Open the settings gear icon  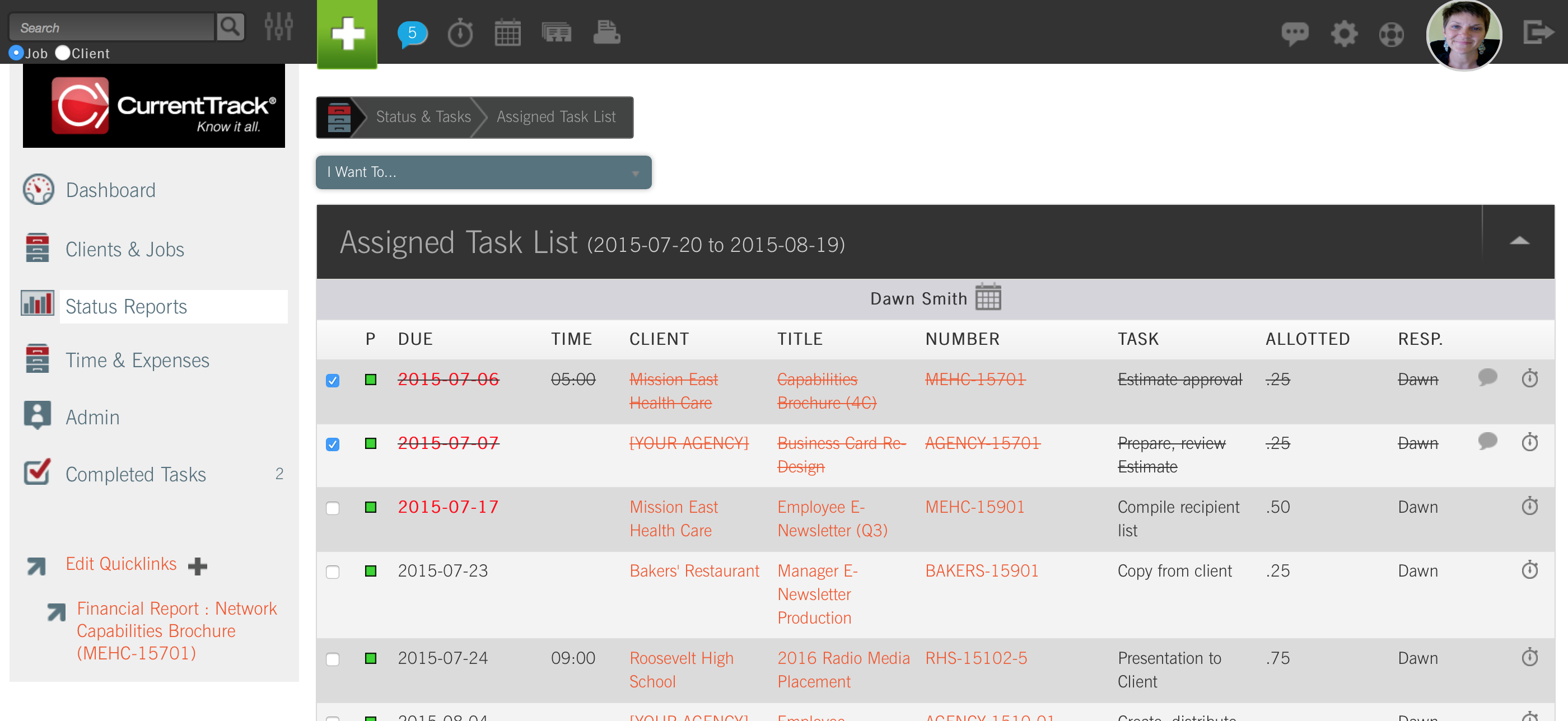pyautogui.click(x=1344, y=34)
